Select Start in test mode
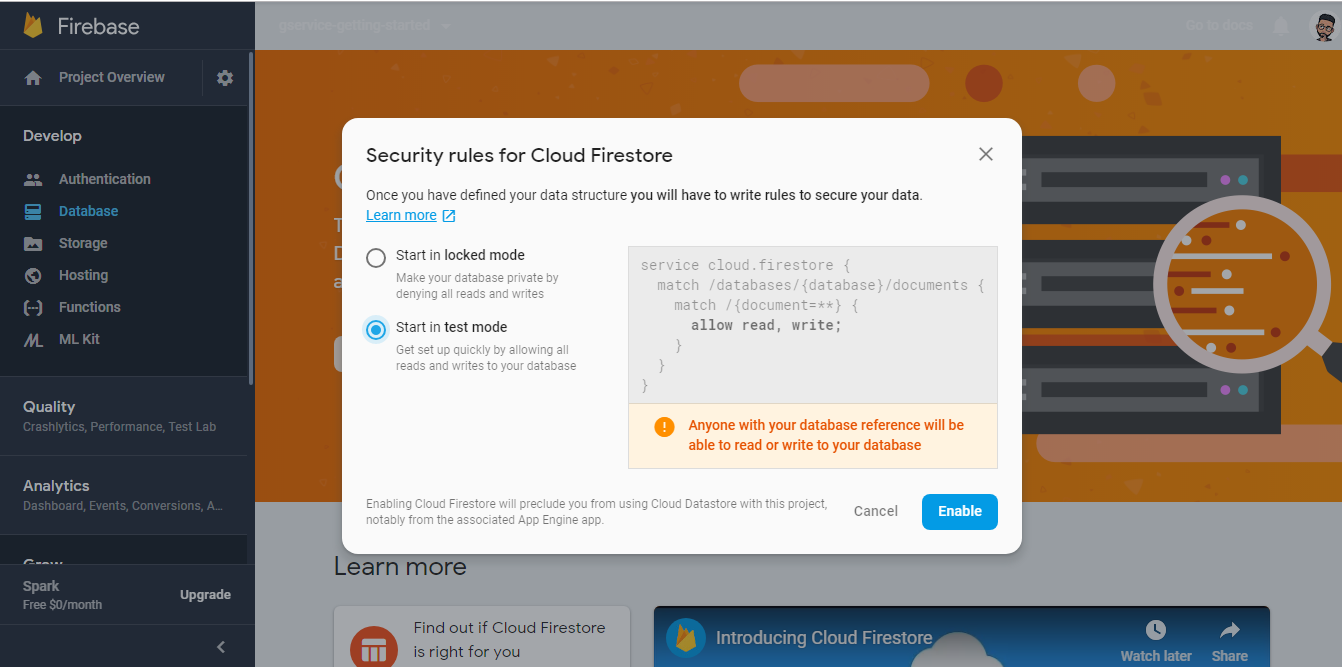This screenshot has height=667, width=1342. pyautogui.click(x=376, y=330)
